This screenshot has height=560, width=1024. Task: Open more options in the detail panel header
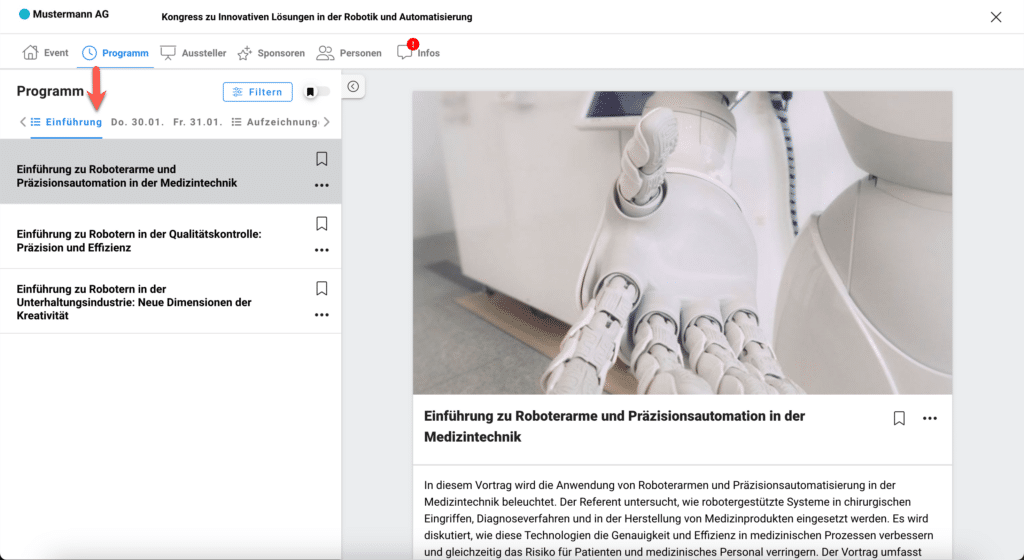click(930, 418)
